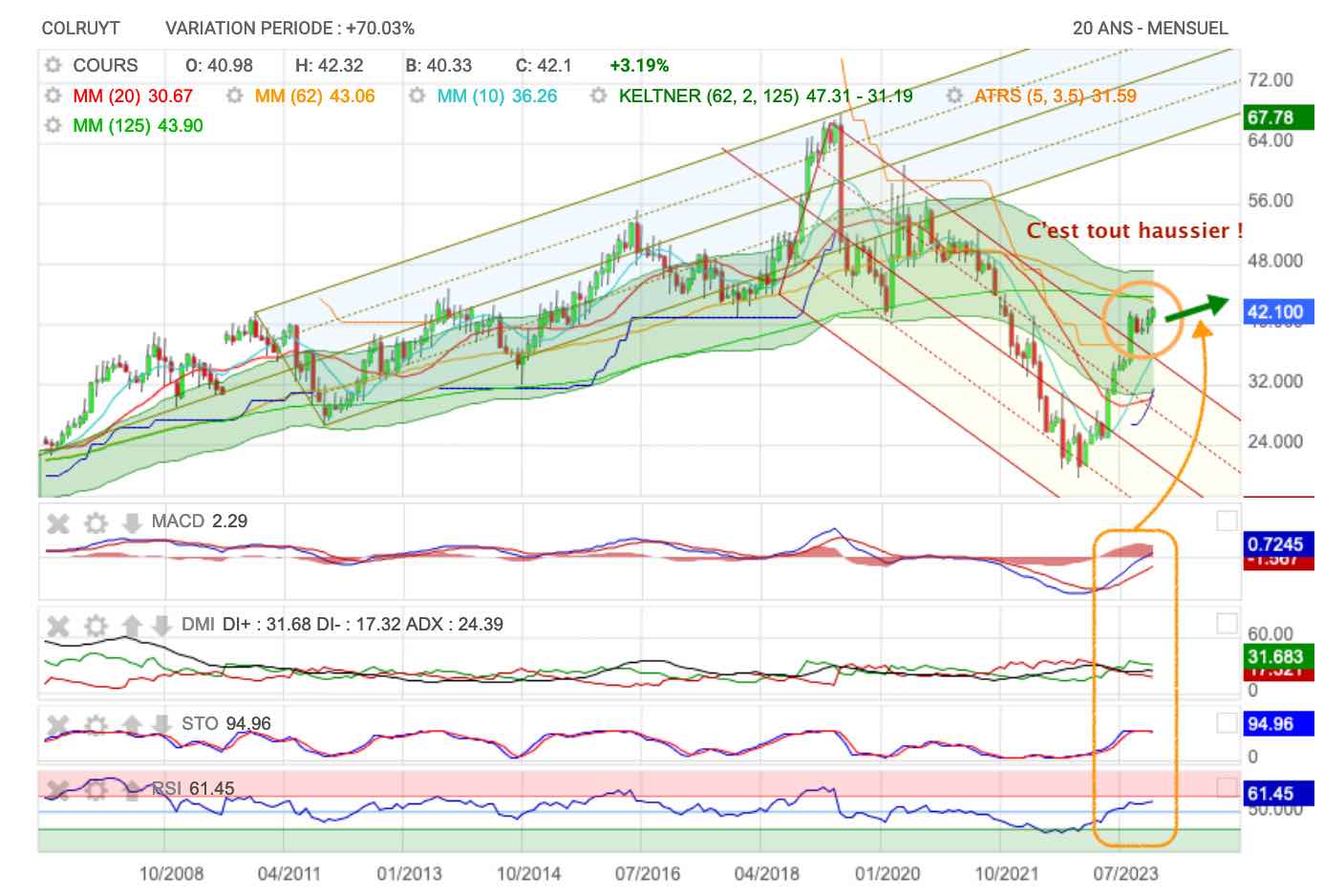The image size is (1324, 896).
Task: Click the COLRUYT ticker name
Action: tap(80, 29)
